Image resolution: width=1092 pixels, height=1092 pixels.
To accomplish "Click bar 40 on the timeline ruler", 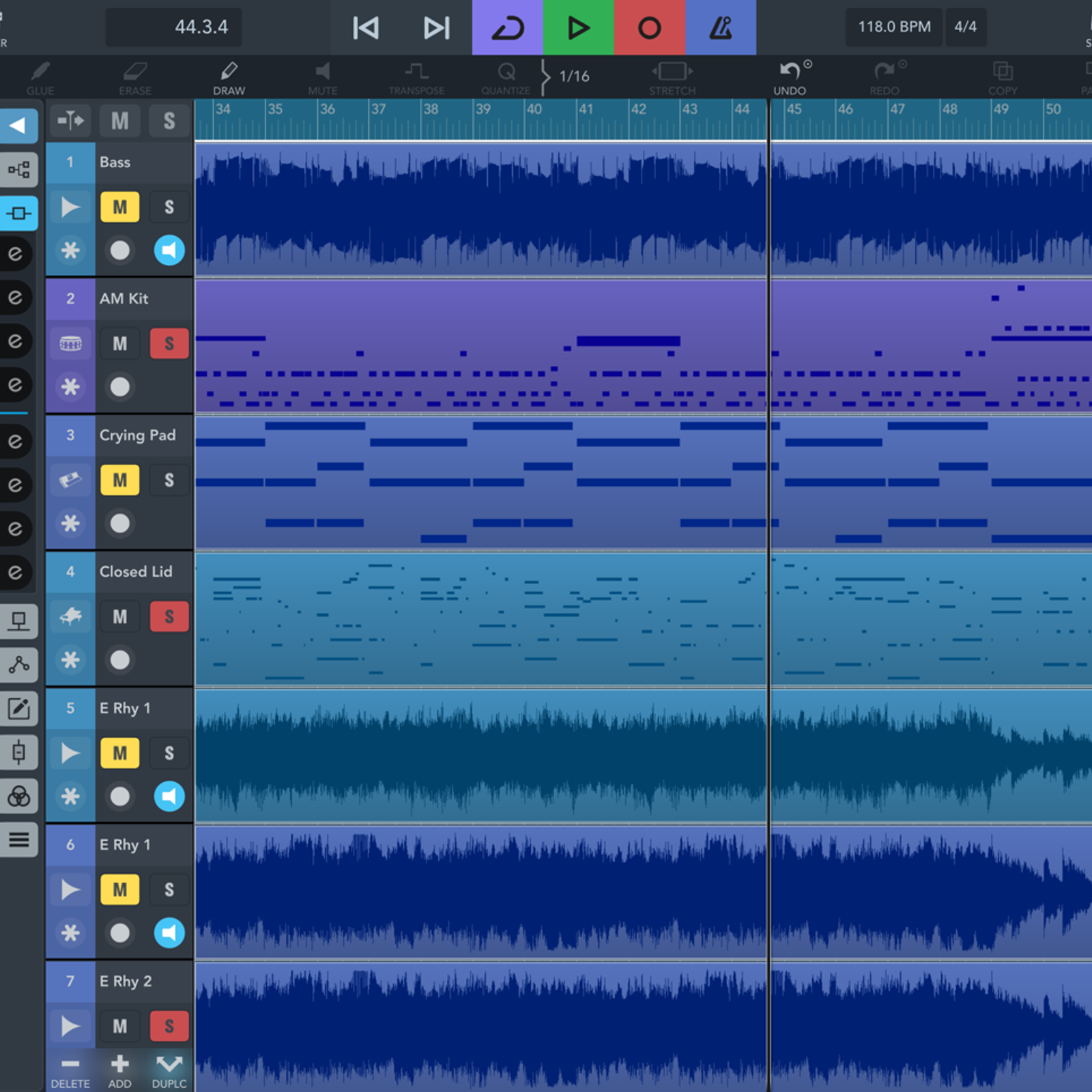I will pos(534,109).
